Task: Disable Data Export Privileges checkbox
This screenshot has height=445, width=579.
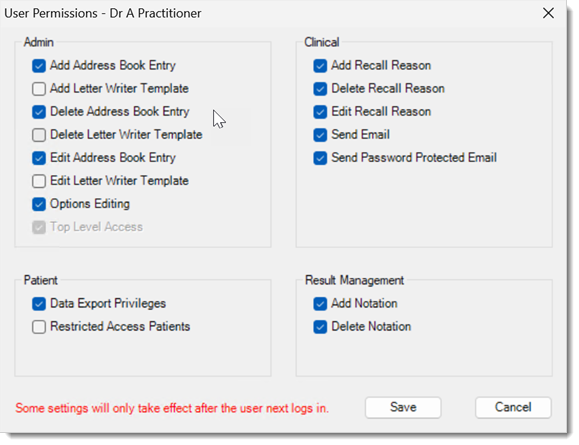Action: pyautogui.click(x=39, y=304)
